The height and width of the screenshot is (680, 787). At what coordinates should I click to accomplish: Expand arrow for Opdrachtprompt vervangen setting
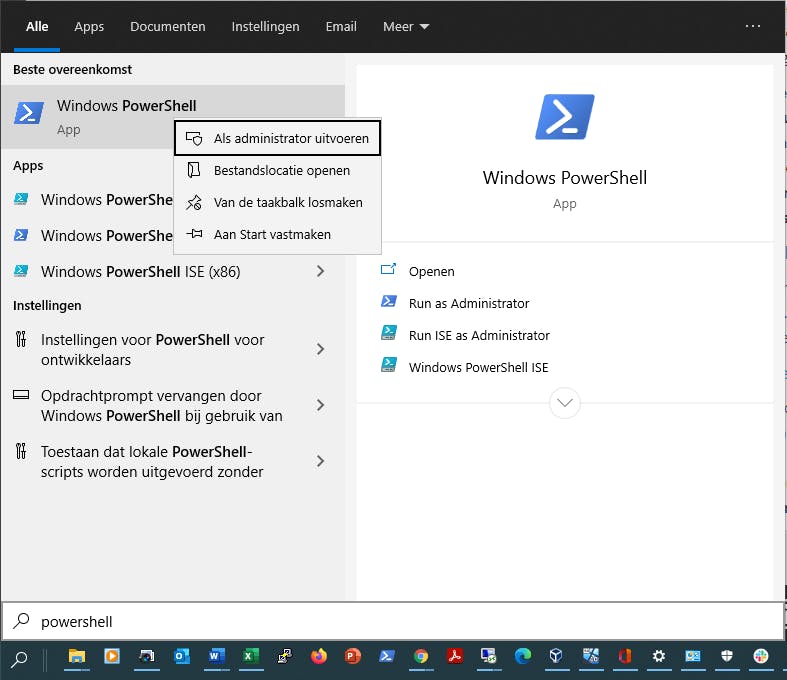pyautogui.click(x=320, y=405)
